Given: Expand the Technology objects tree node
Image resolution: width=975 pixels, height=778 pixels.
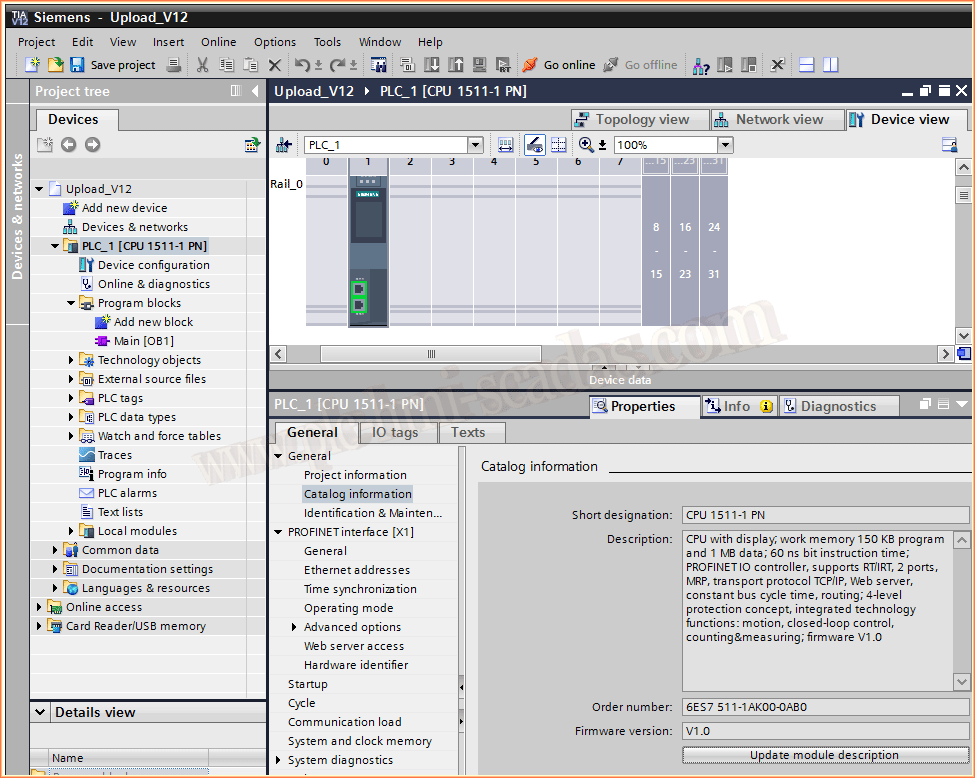Looking at the screenshot, I should point(71,360).
